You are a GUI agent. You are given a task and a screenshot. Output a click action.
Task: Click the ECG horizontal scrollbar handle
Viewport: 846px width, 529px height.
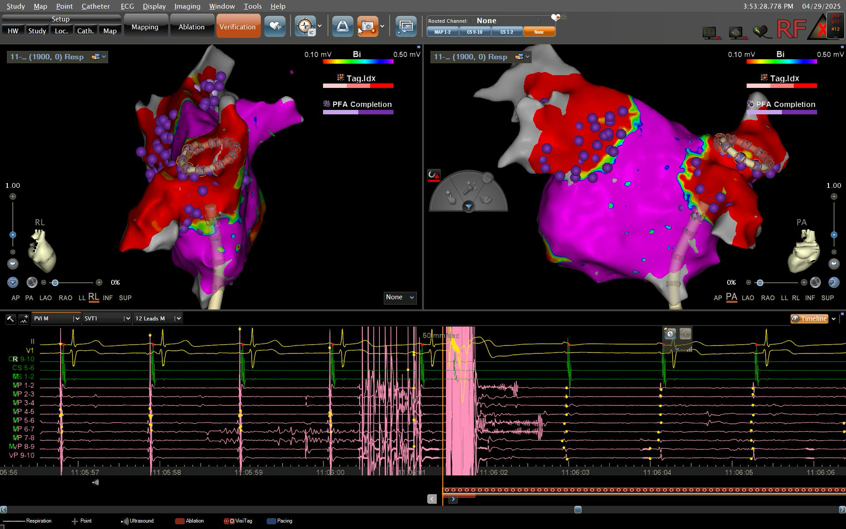click(577, 509)
